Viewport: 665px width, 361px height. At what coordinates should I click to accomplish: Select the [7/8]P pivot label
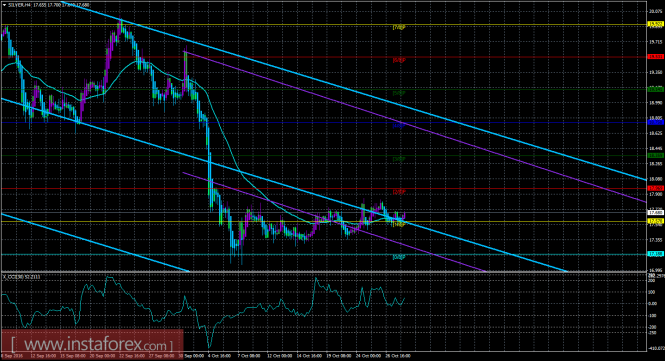click(x=399, y=28)
